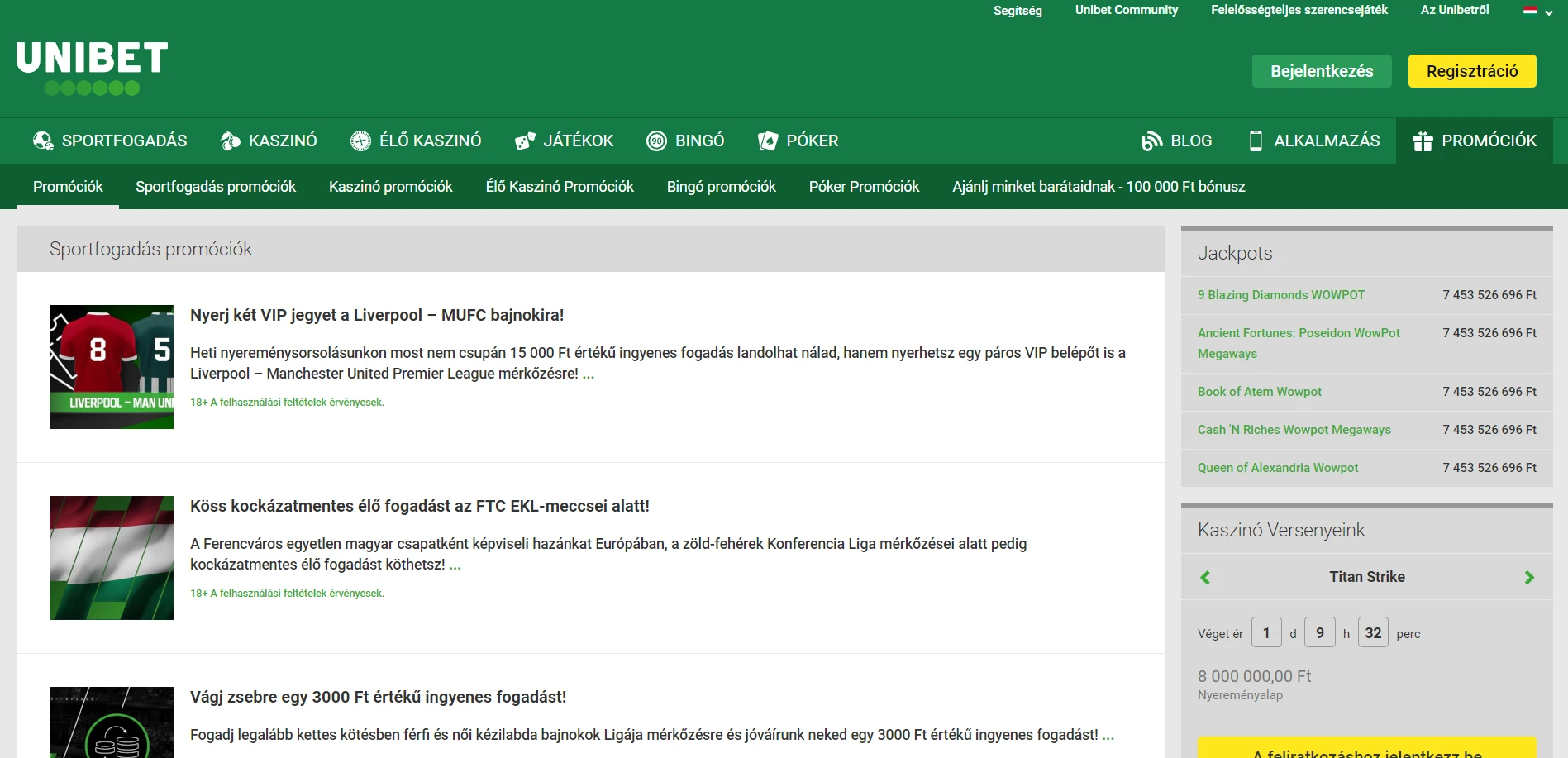
Task: Click the gift box icon beside Promóciók
Action: click(1423, 141)
